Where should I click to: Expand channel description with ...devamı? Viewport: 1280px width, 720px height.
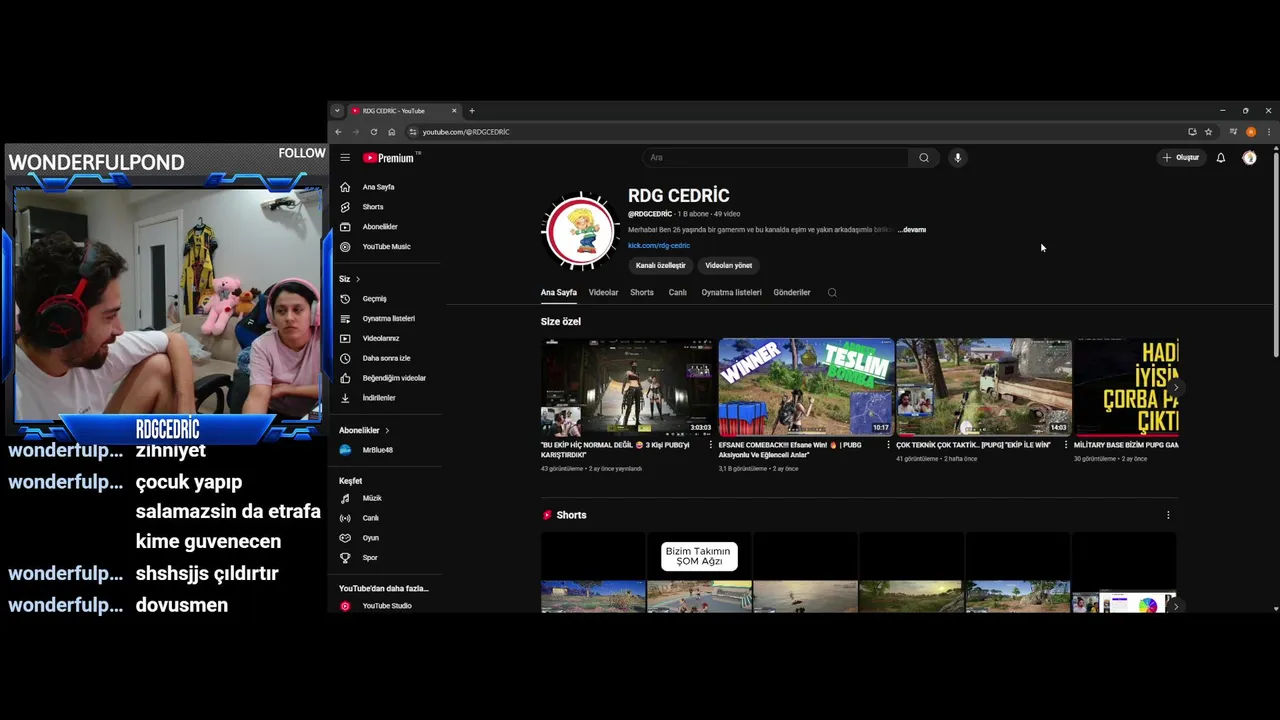click(912, 230)
